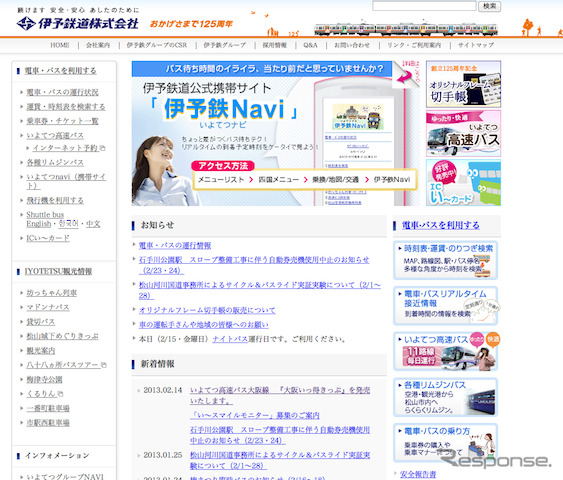The image size is (563, 480).
Task: Click 各種リムジンバス sidebar link
Action: click(55, 162)
